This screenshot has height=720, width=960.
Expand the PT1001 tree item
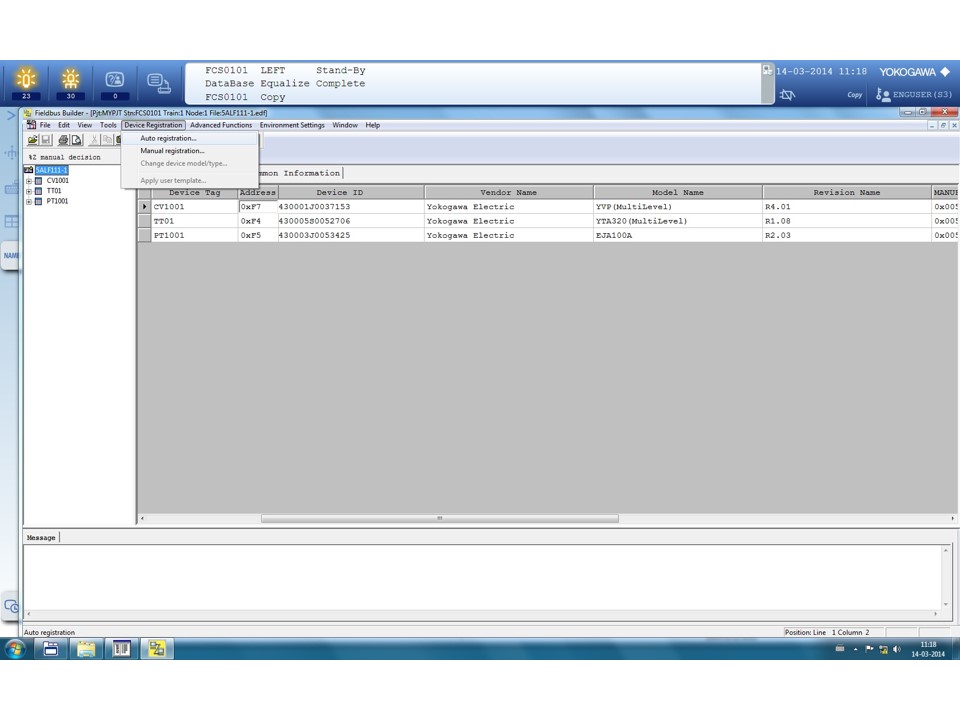(29, 201)
